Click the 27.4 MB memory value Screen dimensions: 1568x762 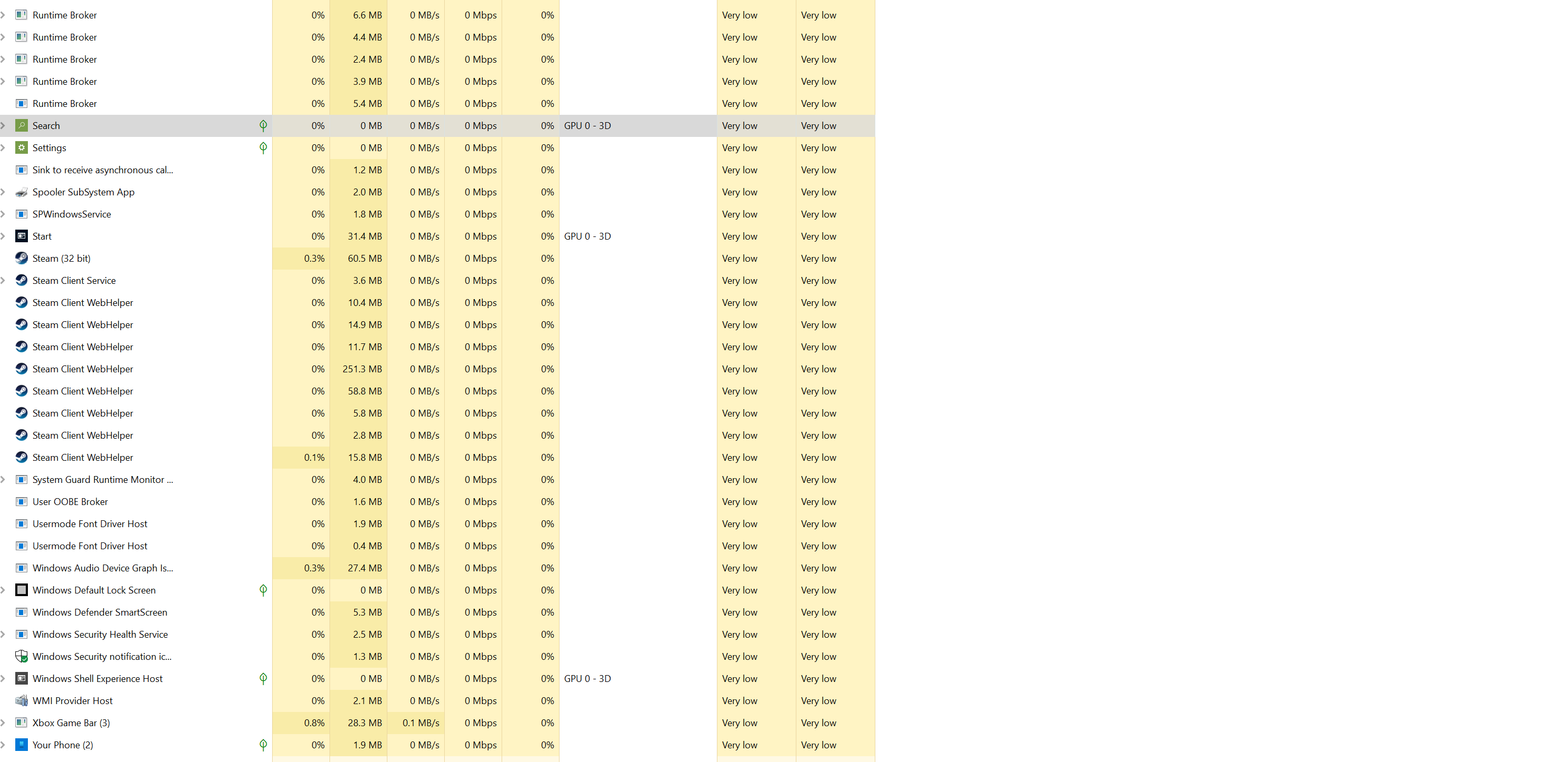(365, 568)
